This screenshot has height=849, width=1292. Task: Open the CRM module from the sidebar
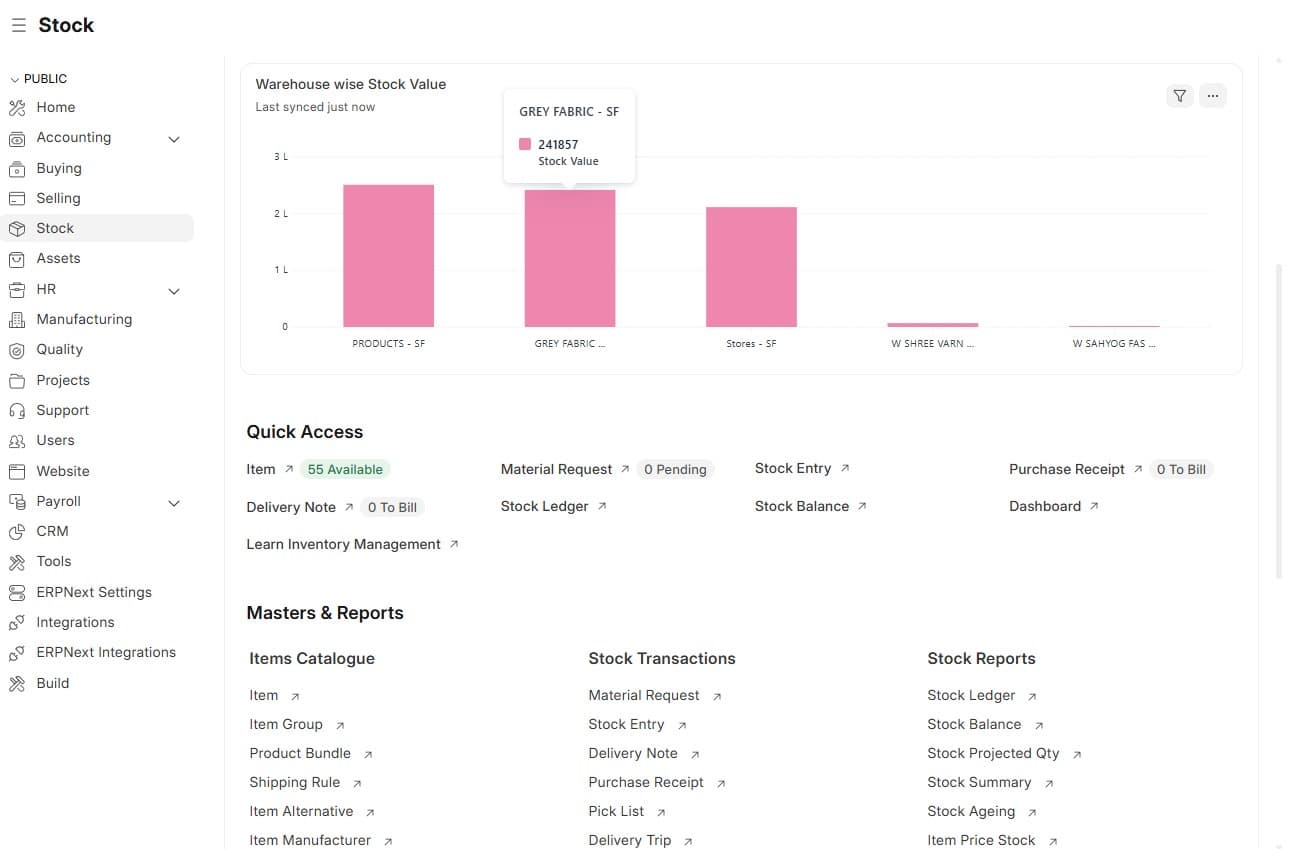17,531
